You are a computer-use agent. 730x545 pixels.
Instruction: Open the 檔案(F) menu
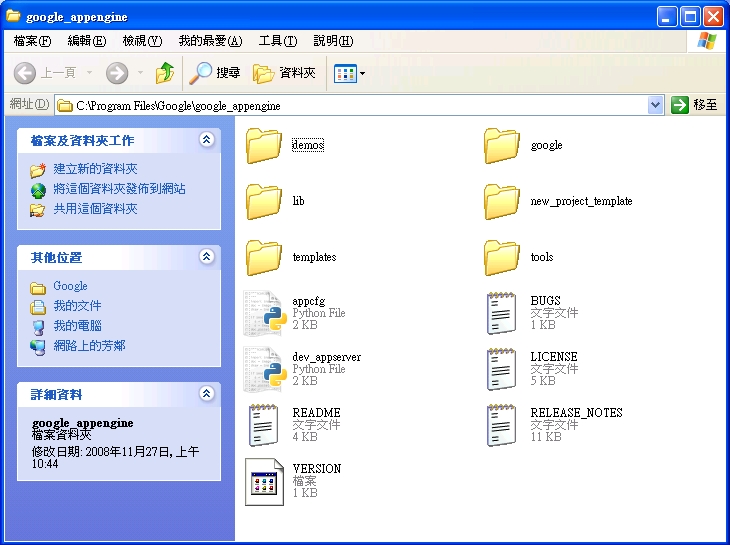tap(32, 41)
